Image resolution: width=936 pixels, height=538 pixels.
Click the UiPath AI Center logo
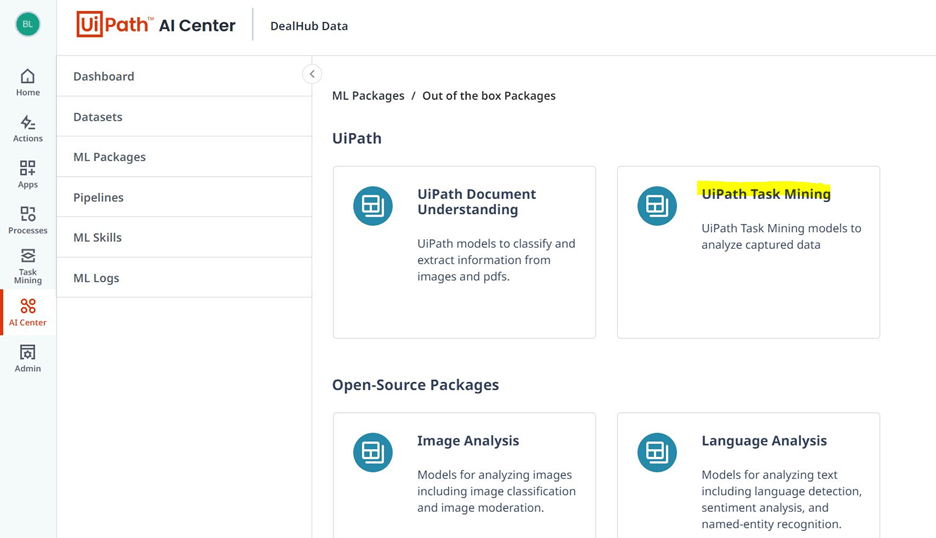click(x=156, y=25)
